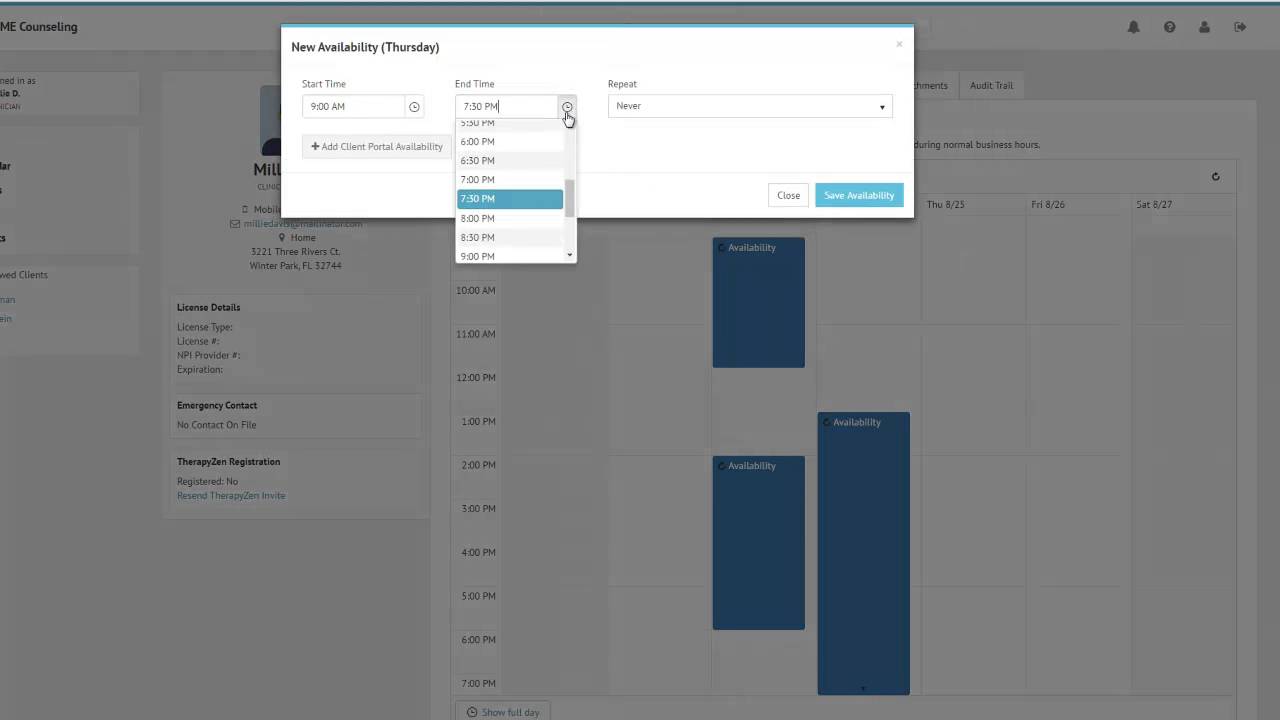Click Show full day button

pos(503,712)
